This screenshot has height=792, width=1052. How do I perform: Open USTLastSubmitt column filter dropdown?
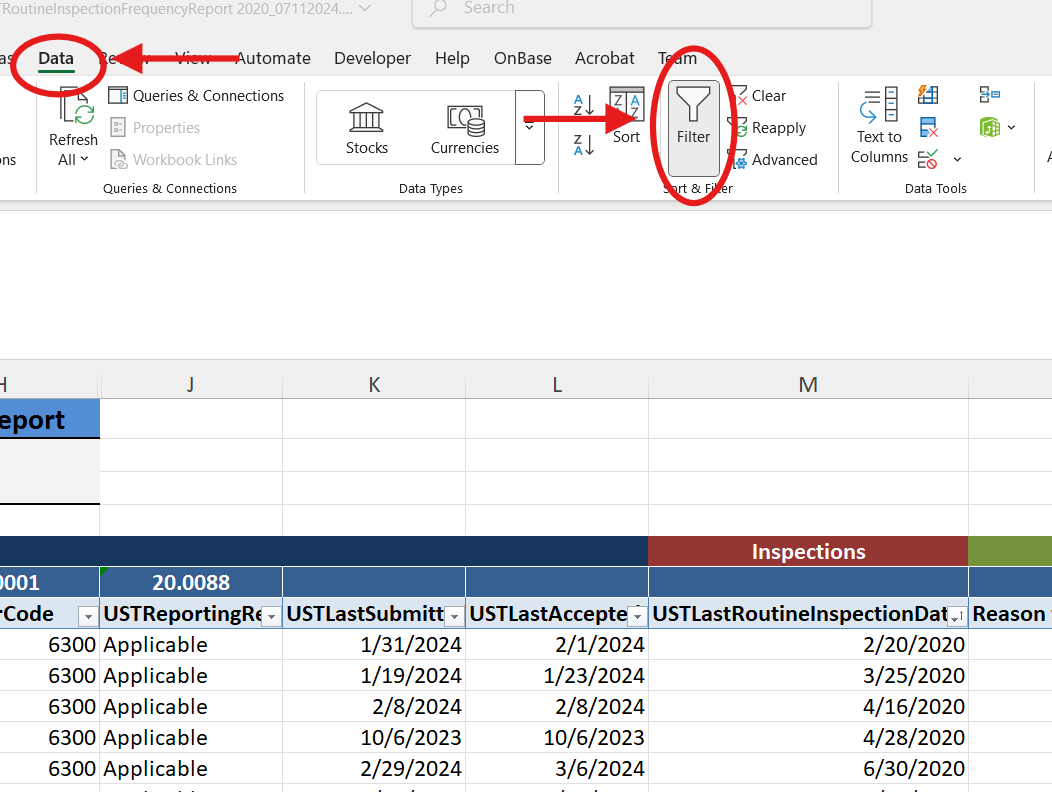[453, 617]
